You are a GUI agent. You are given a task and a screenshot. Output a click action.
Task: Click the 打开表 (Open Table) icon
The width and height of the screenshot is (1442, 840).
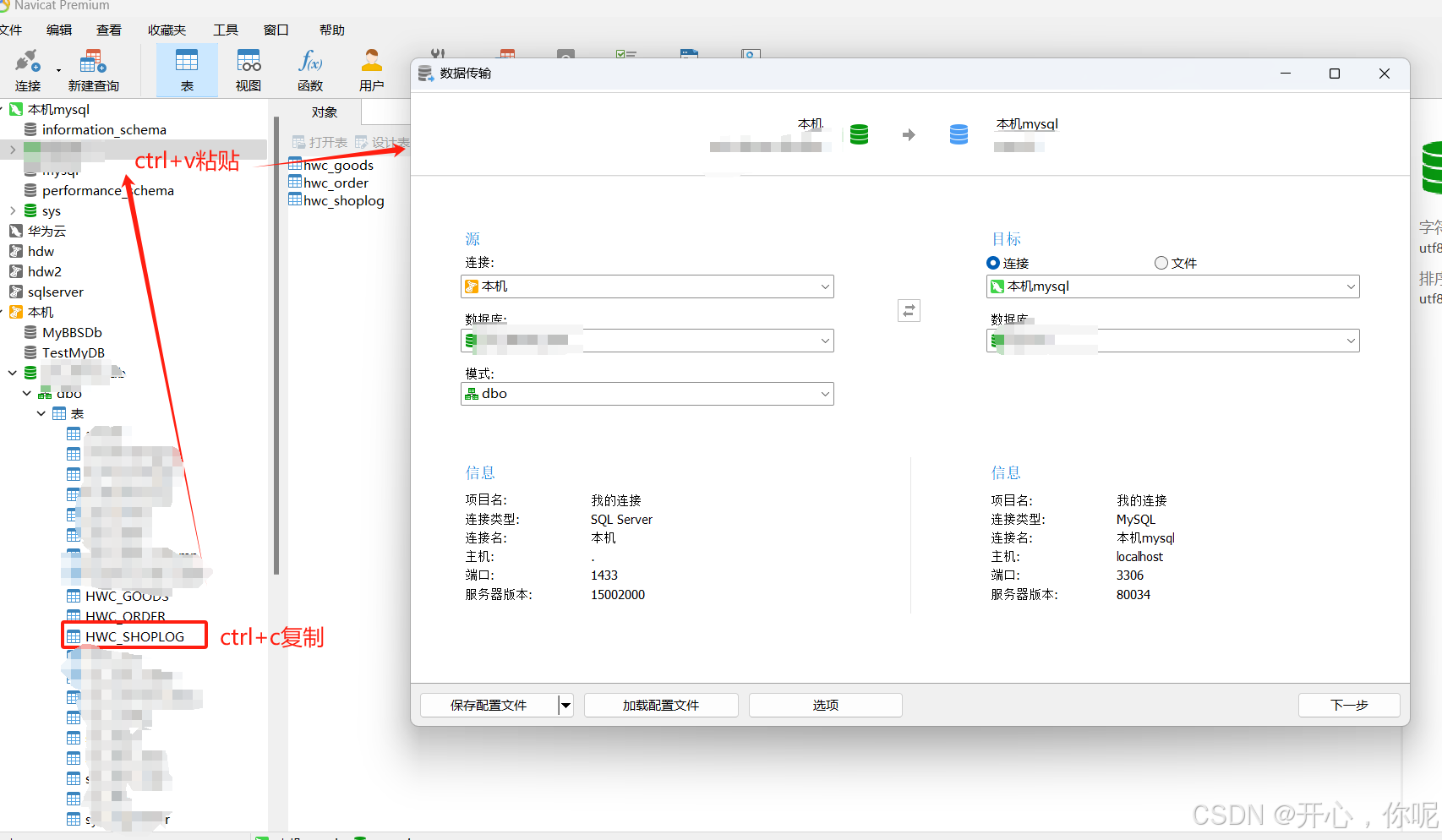click(x=320, y=141)
